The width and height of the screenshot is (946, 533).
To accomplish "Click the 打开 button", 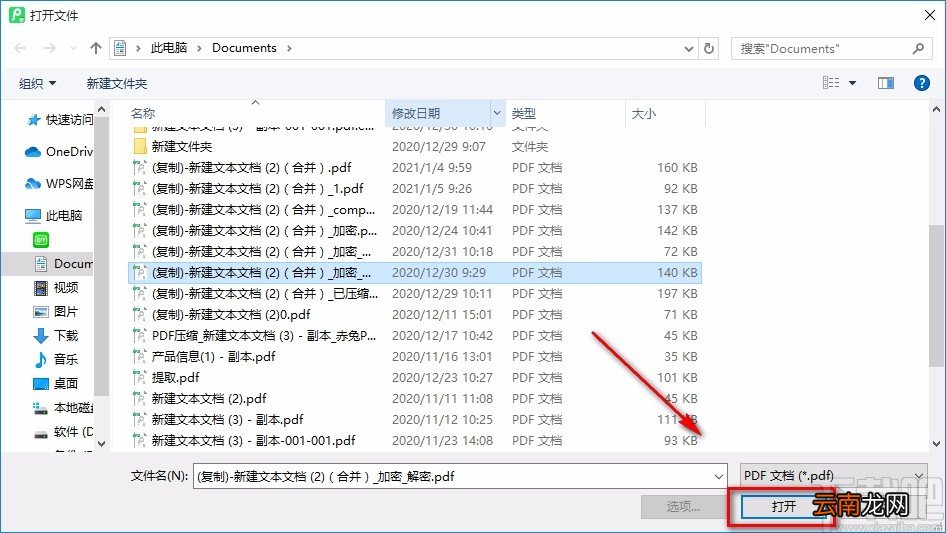I will (783, 506).
